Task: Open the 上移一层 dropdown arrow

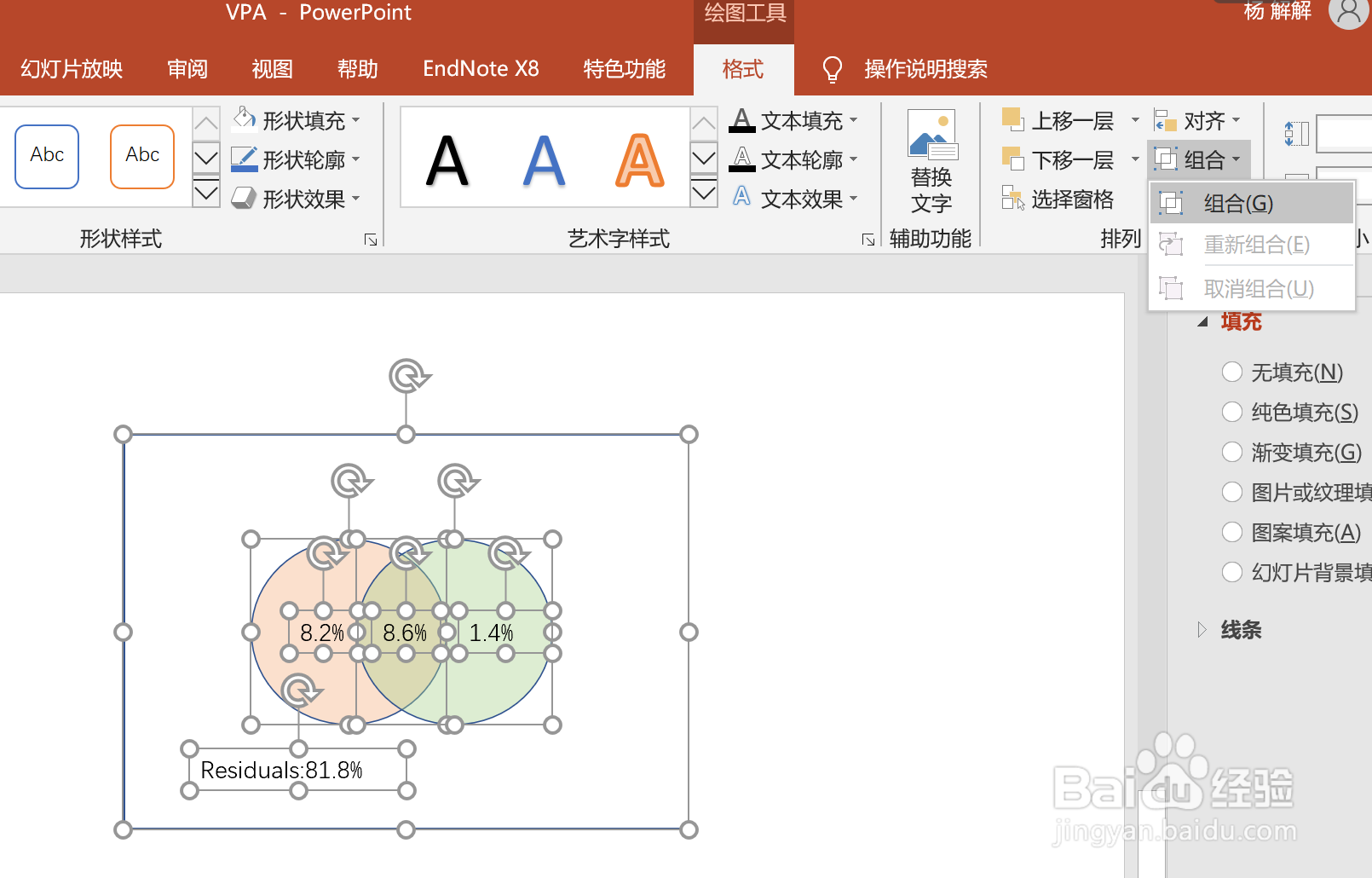Action: [1134, 120]
